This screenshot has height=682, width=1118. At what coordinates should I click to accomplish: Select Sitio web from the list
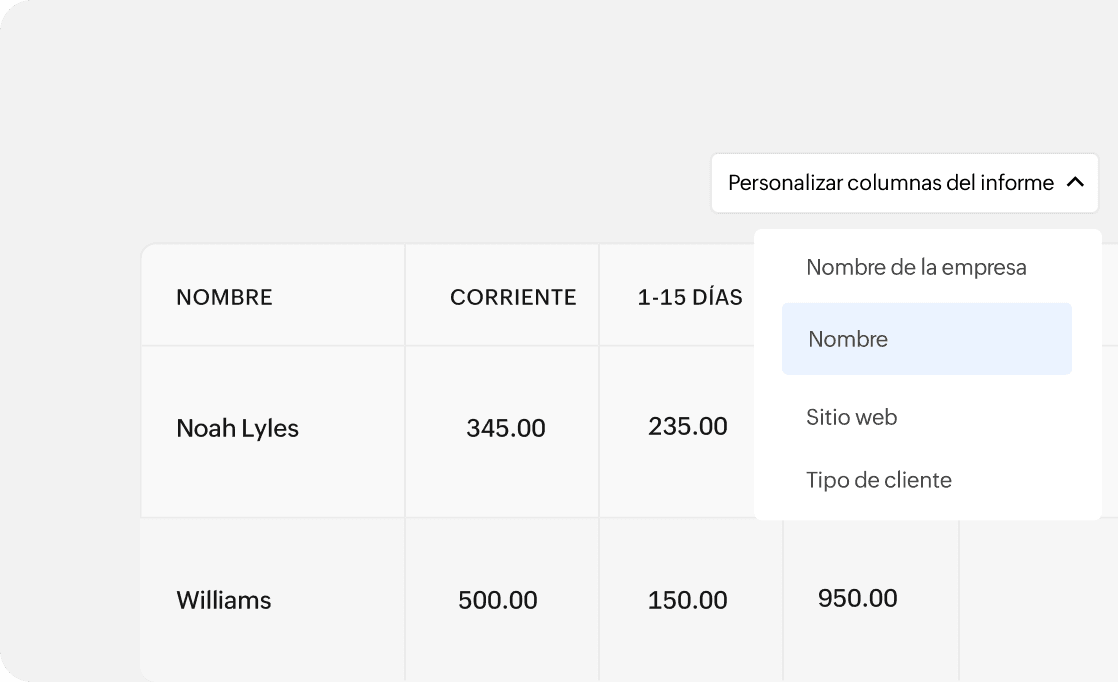(851, 417)
